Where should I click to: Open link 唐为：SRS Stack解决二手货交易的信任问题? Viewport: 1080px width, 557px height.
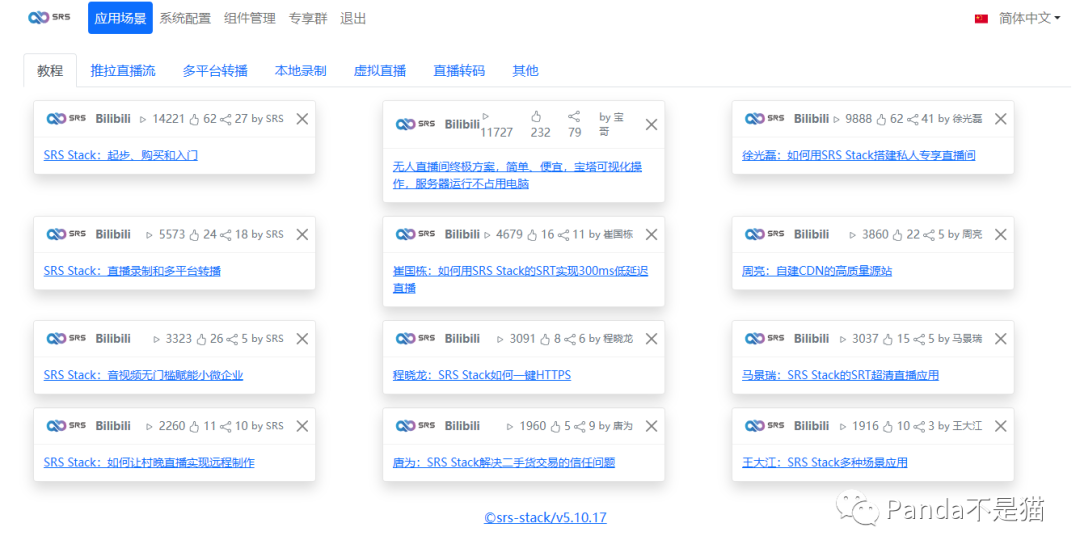[503, 462]
